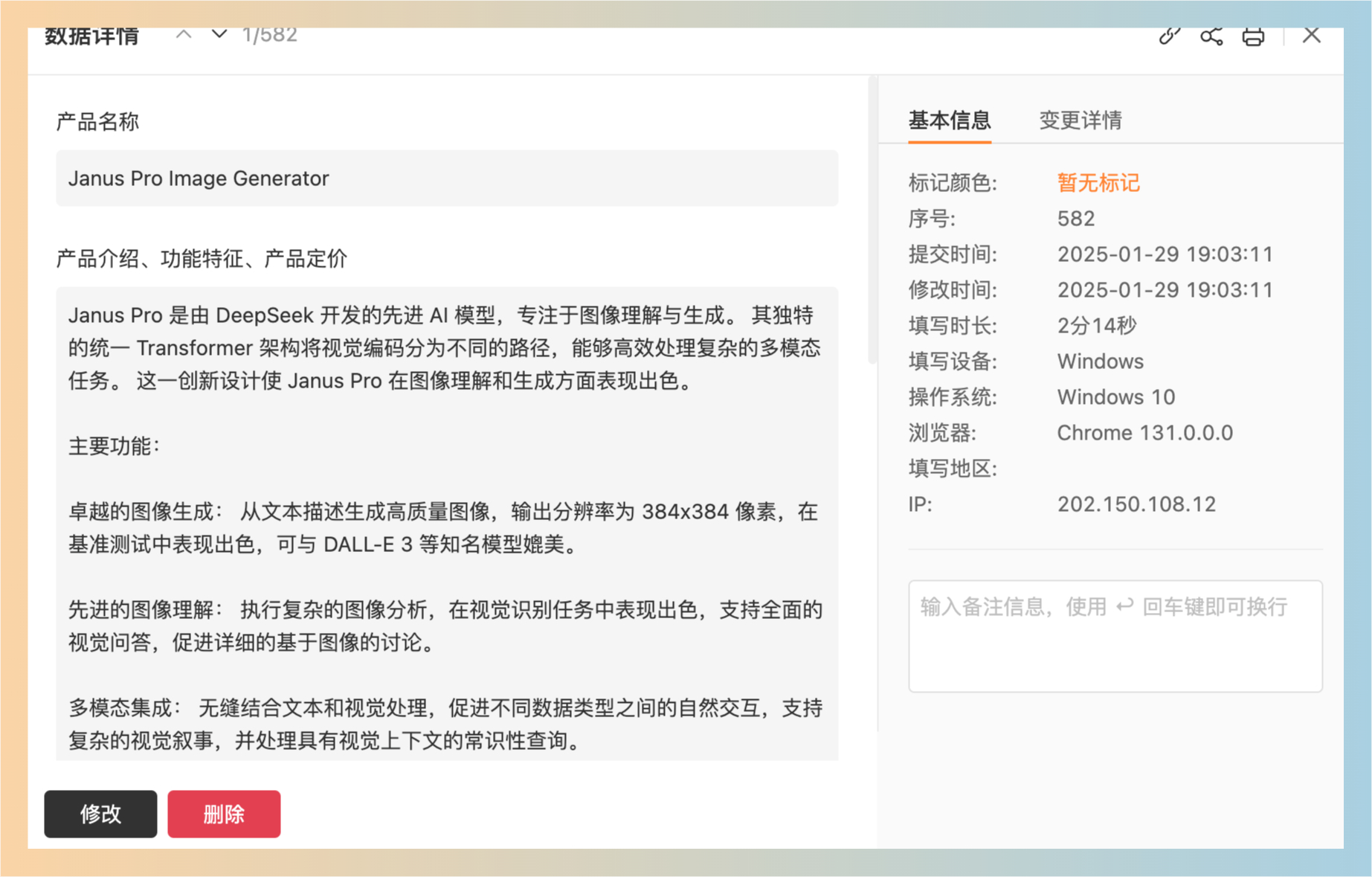Image resolution: width=1372 pixels, height=877 pixels.
Task: Go to next record with down chevron
Action: 219,34
